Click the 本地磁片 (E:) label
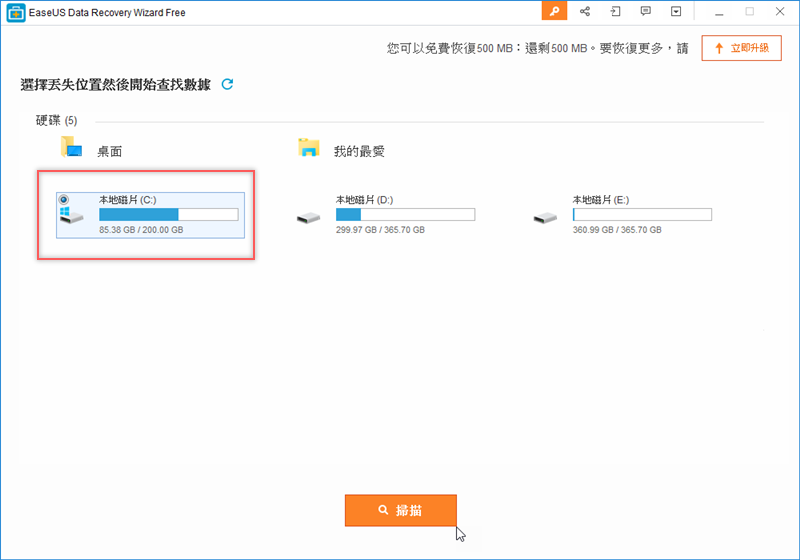 (601, 199)
